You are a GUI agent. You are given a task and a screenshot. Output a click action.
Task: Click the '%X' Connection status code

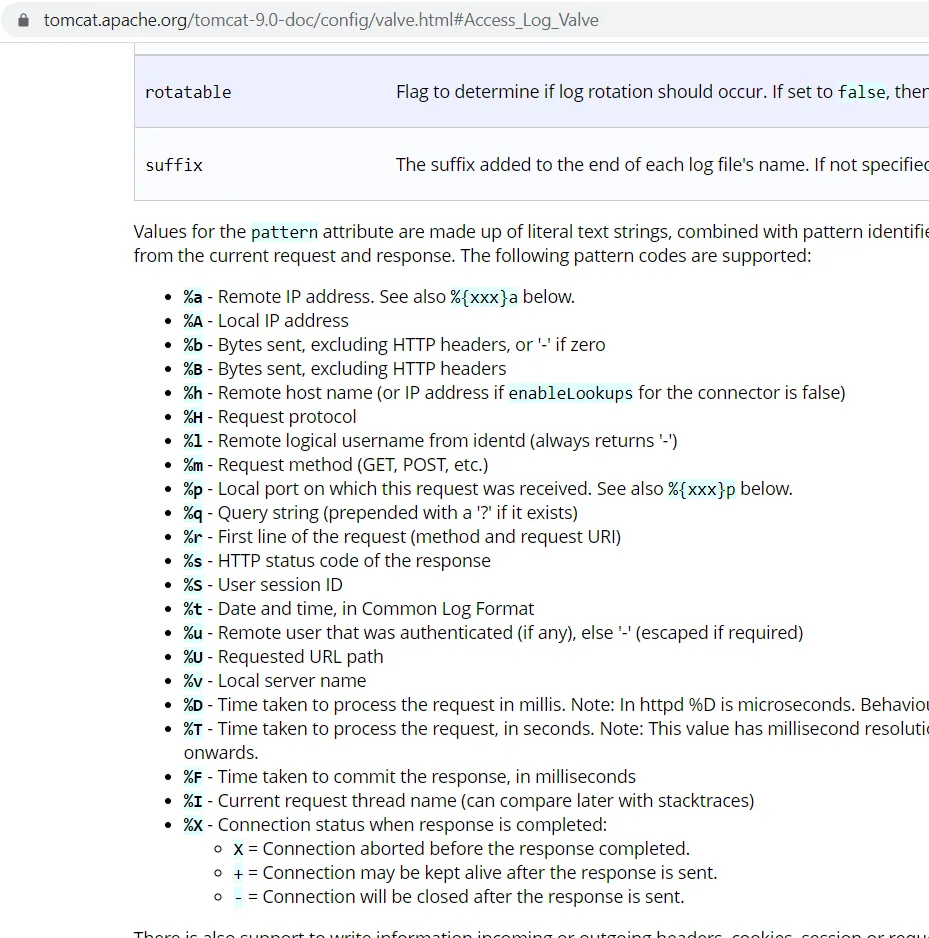point(193,825)
